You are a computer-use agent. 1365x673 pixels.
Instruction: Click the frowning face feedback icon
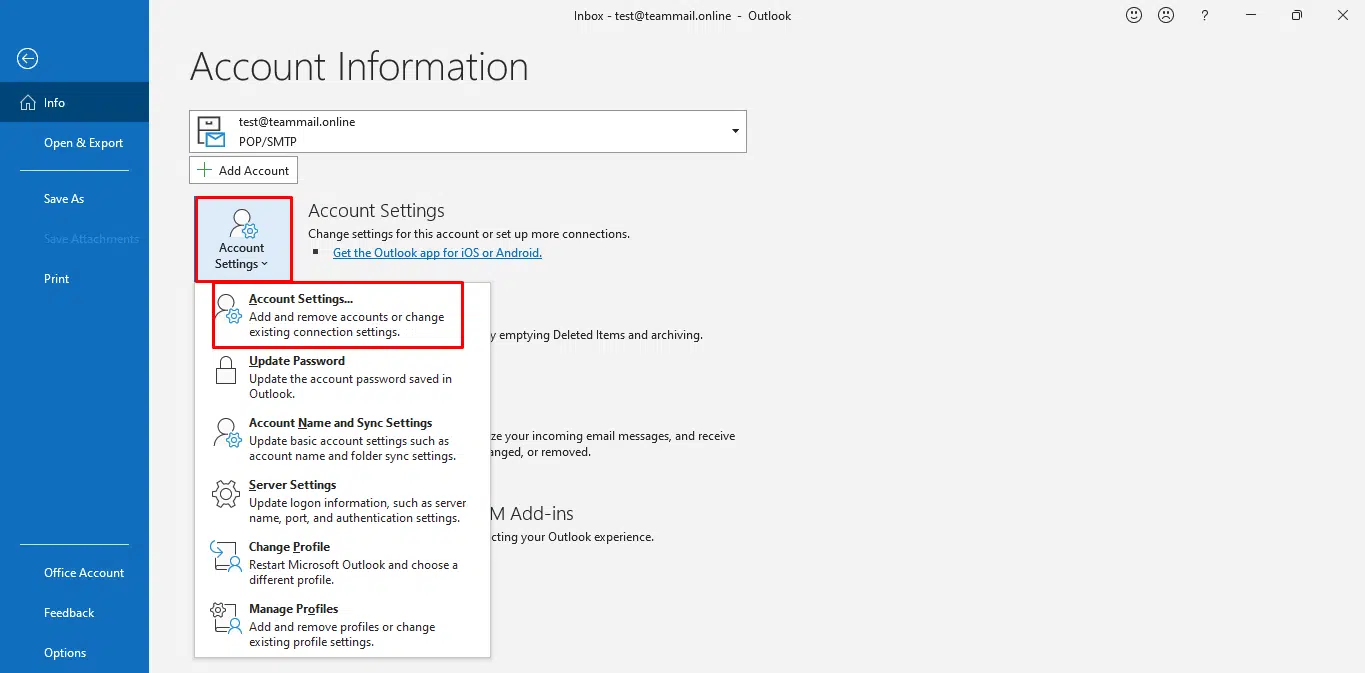[1165, 15]
